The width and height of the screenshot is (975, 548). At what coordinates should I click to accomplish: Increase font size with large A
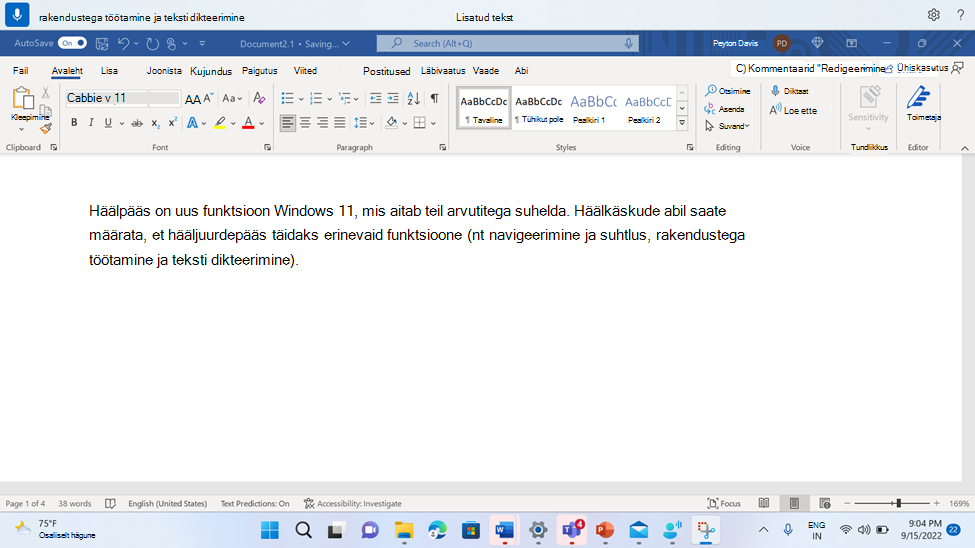tap(192, 98)
